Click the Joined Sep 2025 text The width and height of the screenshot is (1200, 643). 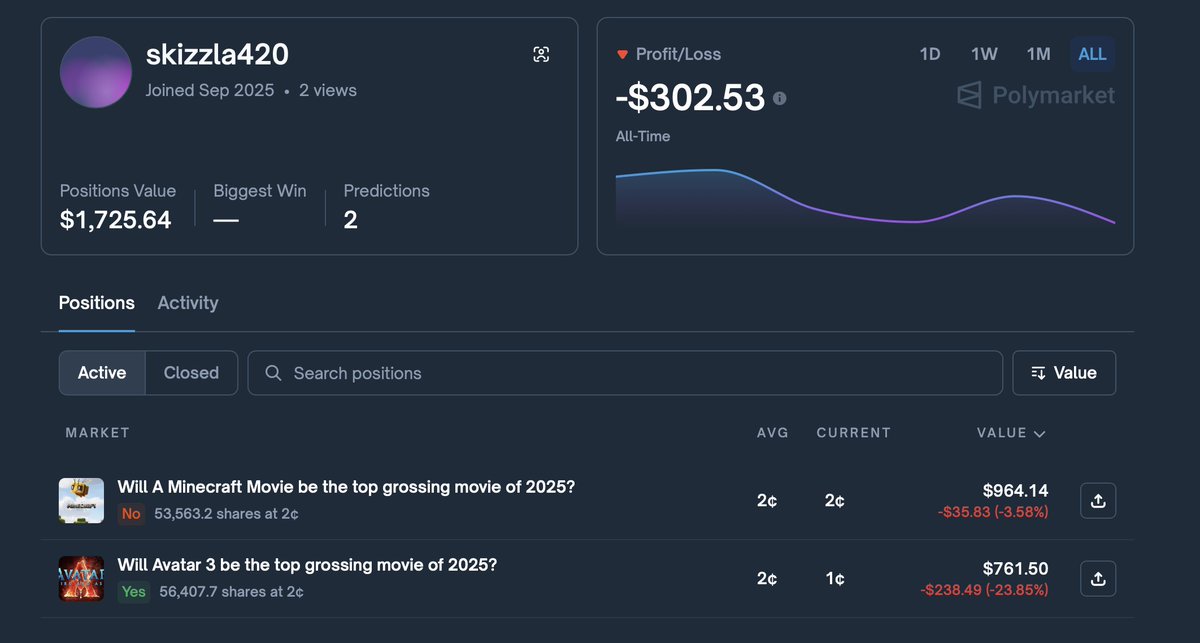point(210,90)
